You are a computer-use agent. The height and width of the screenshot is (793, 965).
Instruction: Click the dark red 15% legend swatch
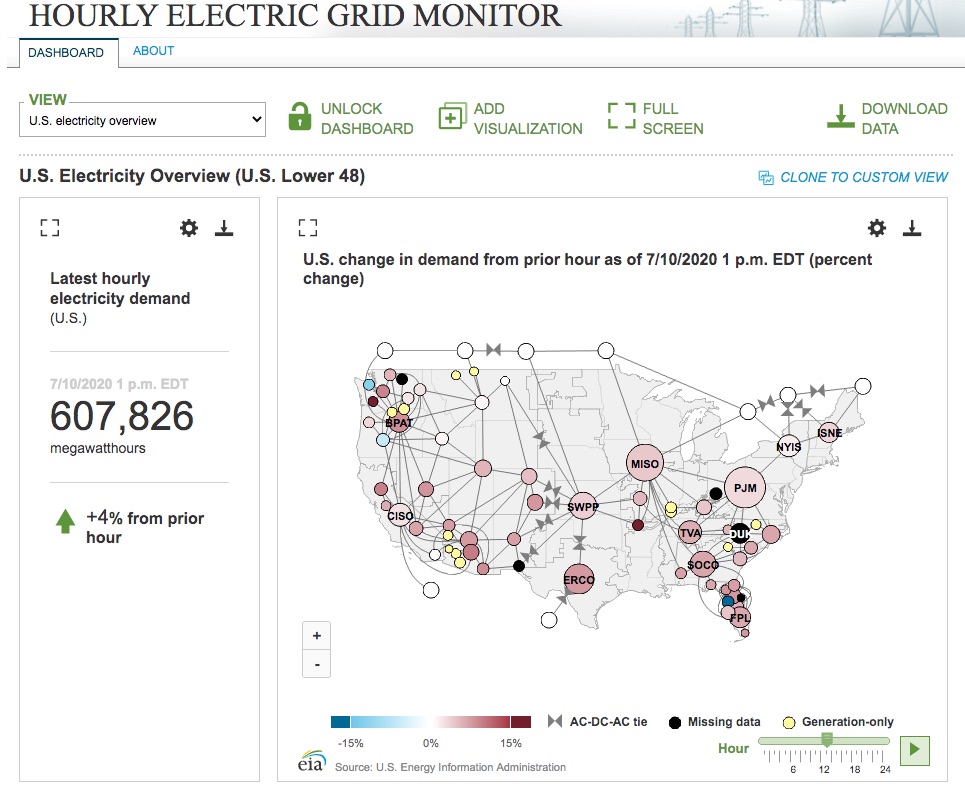pyautogui.click(x=521, y=722)
